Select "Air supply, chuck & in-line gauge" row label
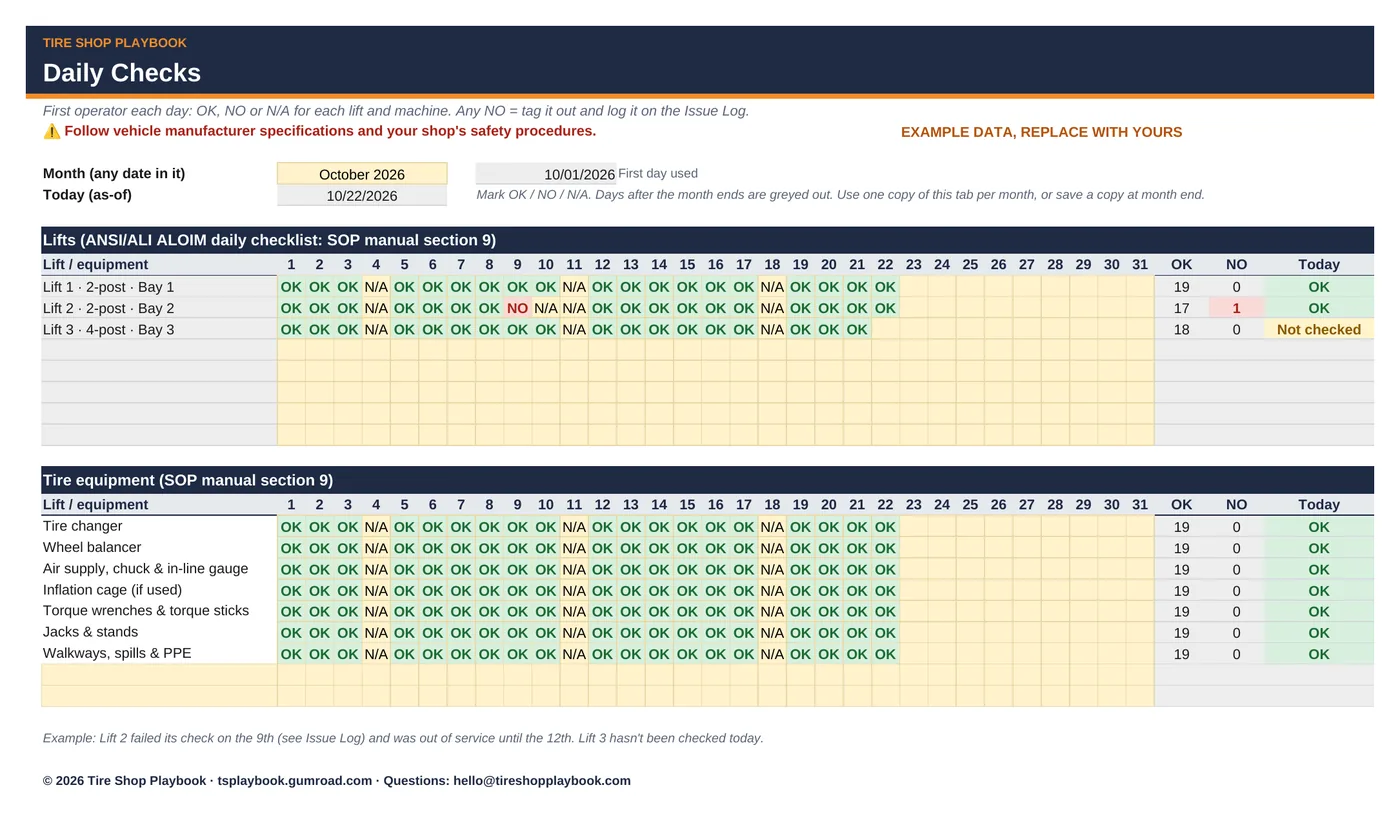Image resolution: width=1400 pixels, height=814 pixels. pyautogui.click(x=146, y=568)
